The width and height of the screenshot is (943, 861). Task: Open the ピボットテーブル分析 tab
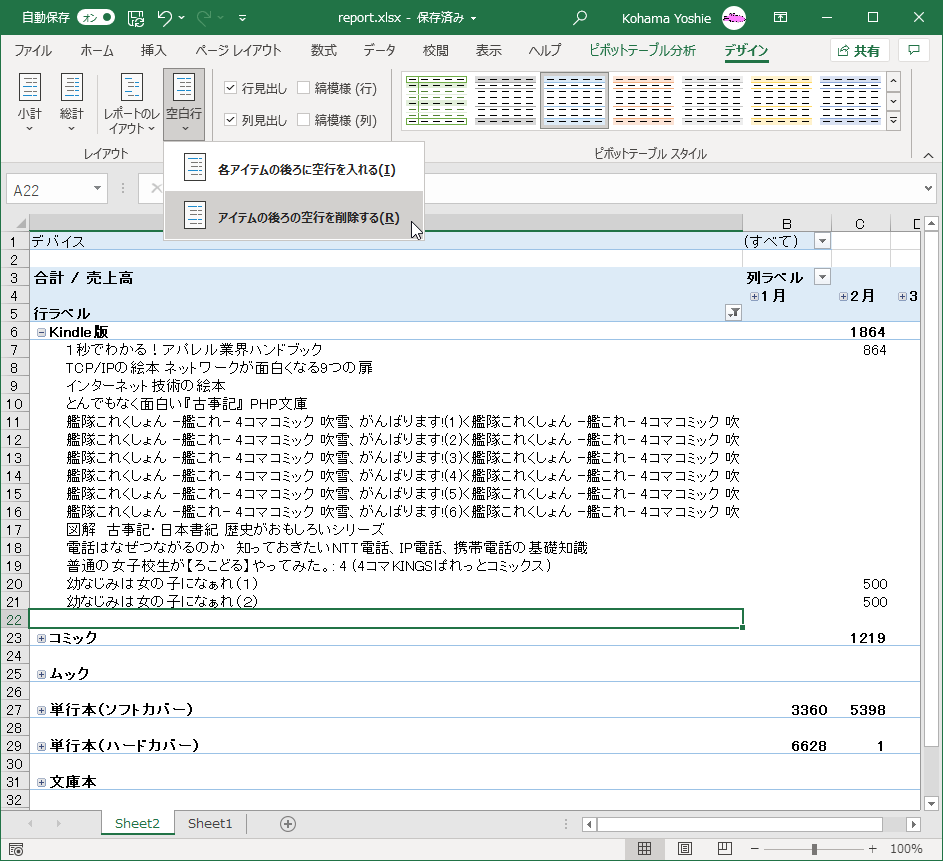[x=642, y=51]
